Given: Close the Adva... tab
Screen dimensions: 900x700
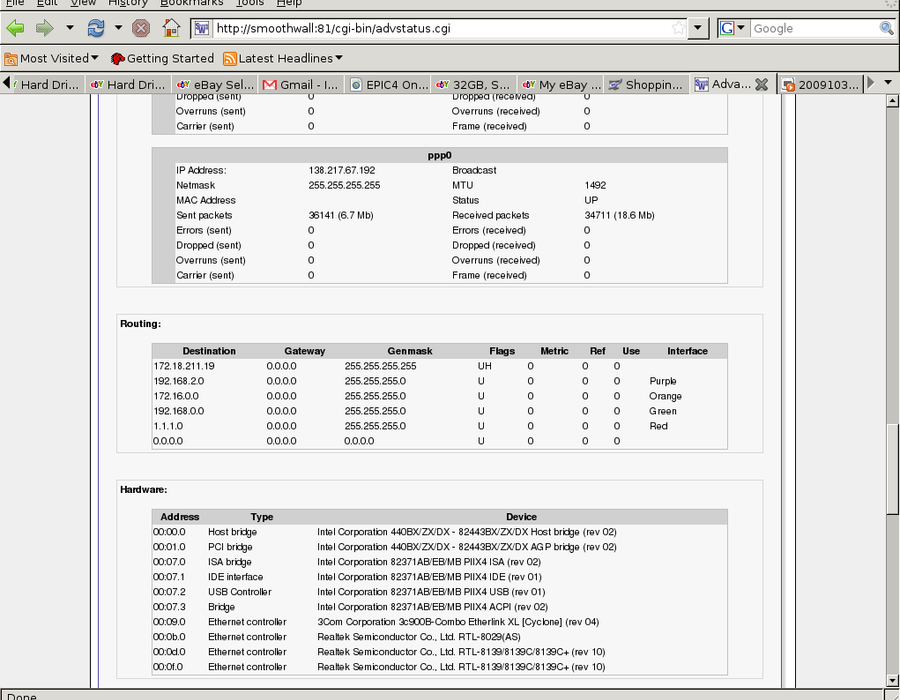Looking at the screenshot, I should pyautogui.click(x=761, y=84).
